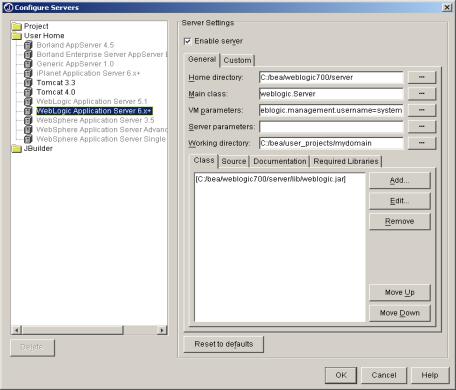This screenshot has height=390, width=456.
Task: Click the Add... button
Action: pos(400,180)
